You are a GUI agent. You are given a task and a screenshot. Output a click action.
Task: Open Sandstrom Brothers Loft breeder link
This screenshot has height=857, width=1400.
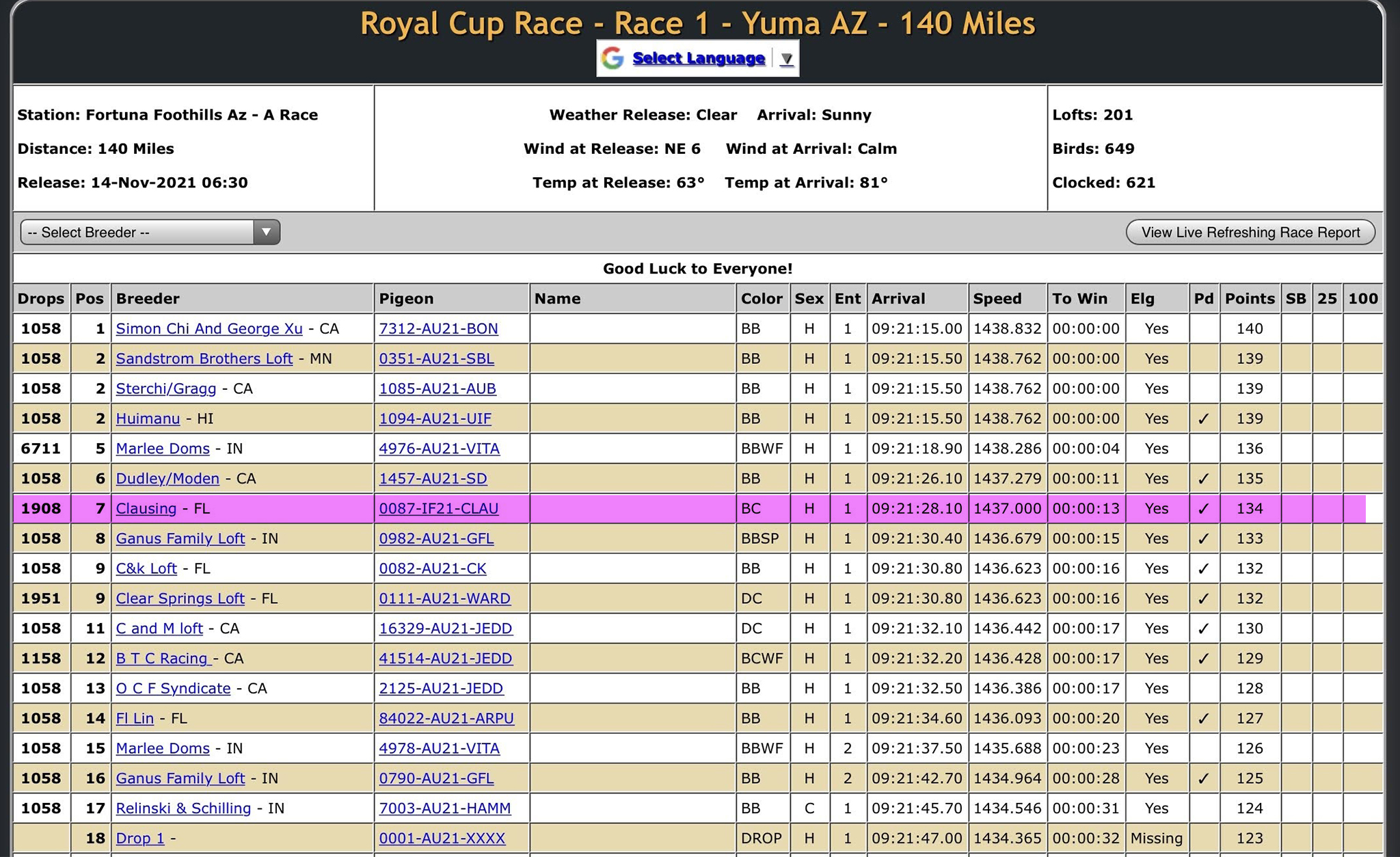pyautogui.click(x=204, y=359)
